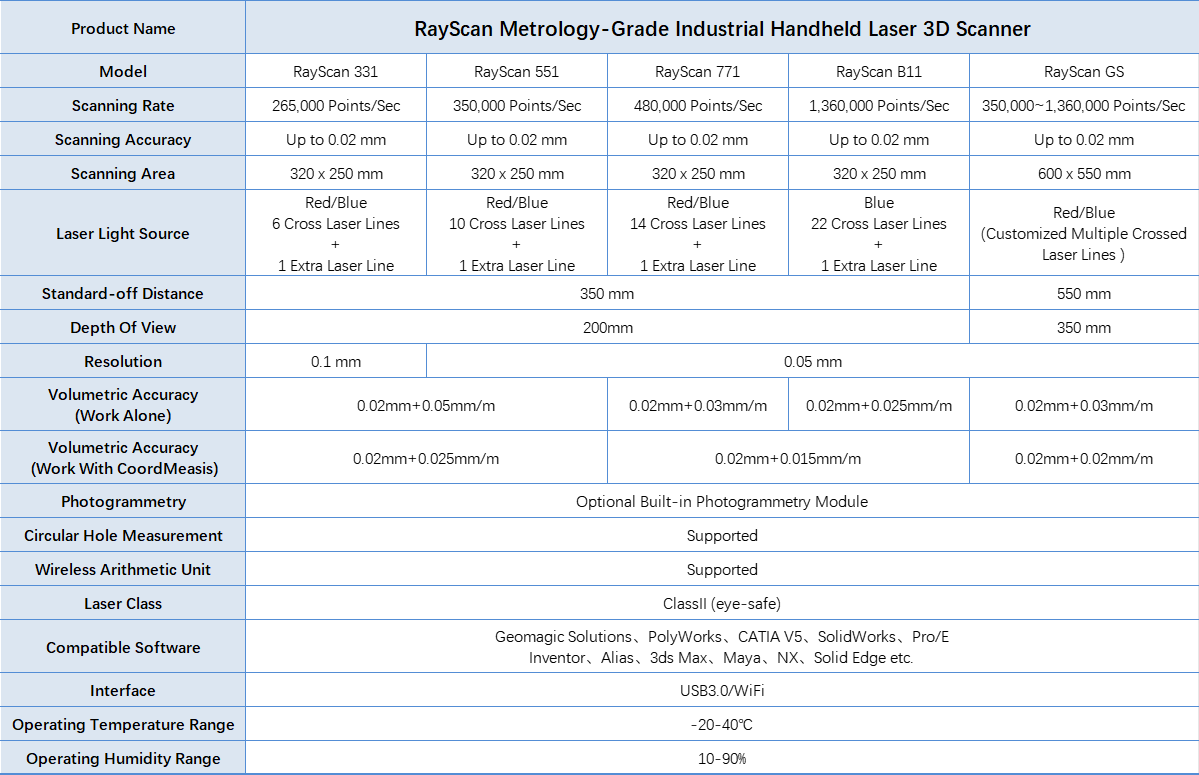Click the '10 Cross Laser Lines' text

[x=517, y=224]
